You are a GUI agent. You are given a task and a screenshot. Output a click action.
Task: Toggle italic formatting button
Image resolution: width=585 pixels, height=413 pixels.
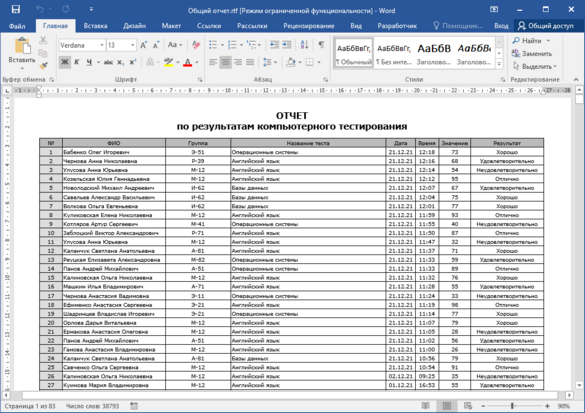pos(76,62)
